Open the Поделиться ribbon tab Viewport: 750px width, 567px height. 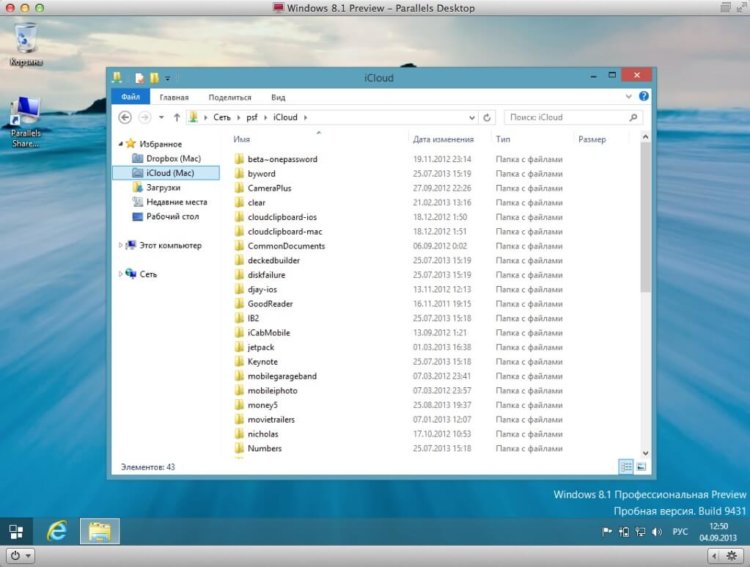[x=230, y=97]
